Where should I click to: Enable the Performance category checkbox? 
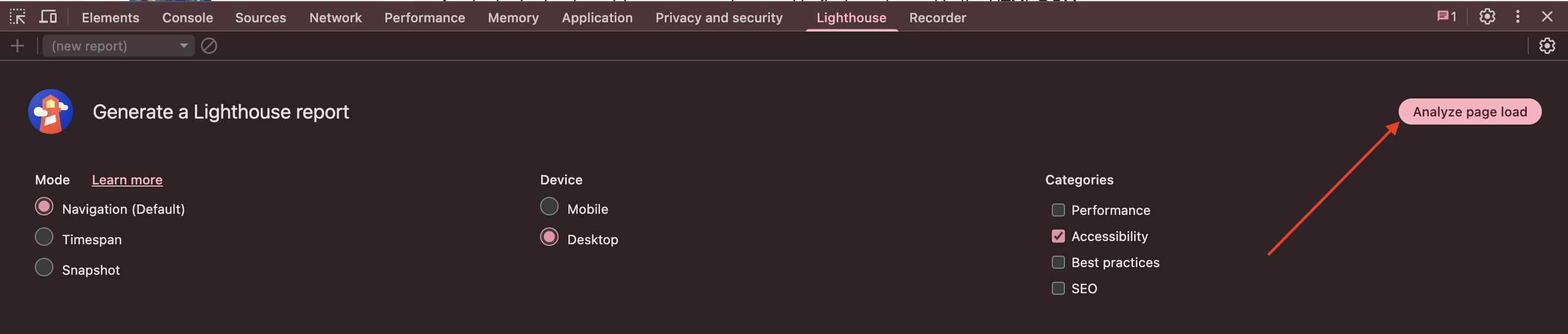pos(1058,211)
